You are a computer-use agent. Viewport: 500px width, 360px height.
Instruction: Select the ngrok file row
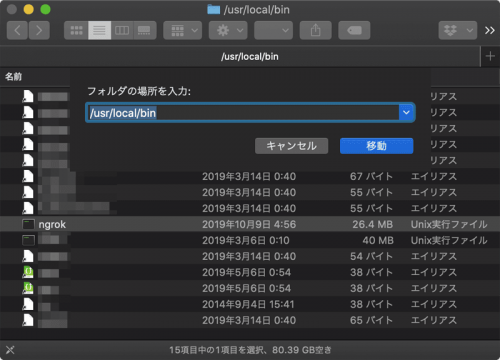pyautogui.click(x=250, y=224)
